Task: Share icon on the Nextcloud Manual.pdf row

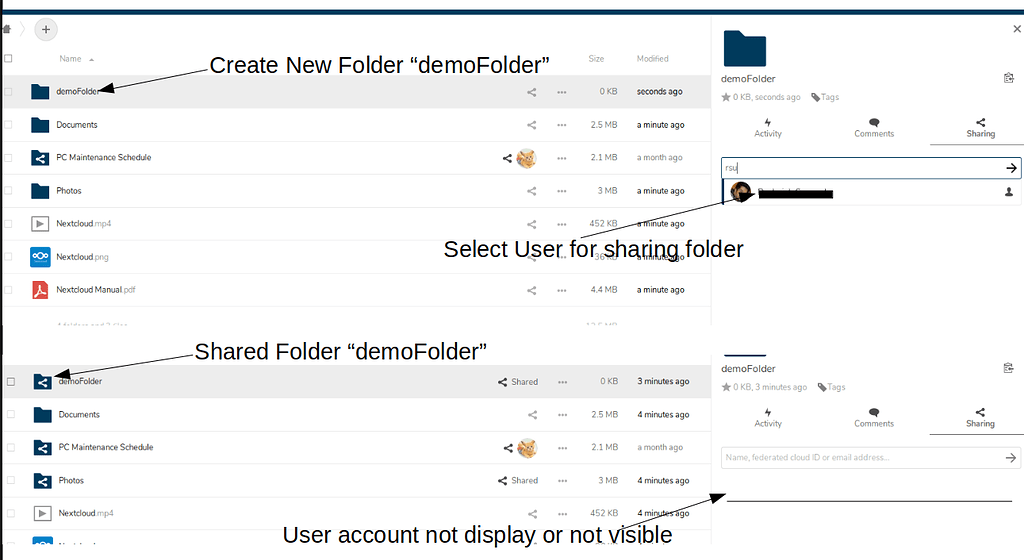Action: point(532,290)
